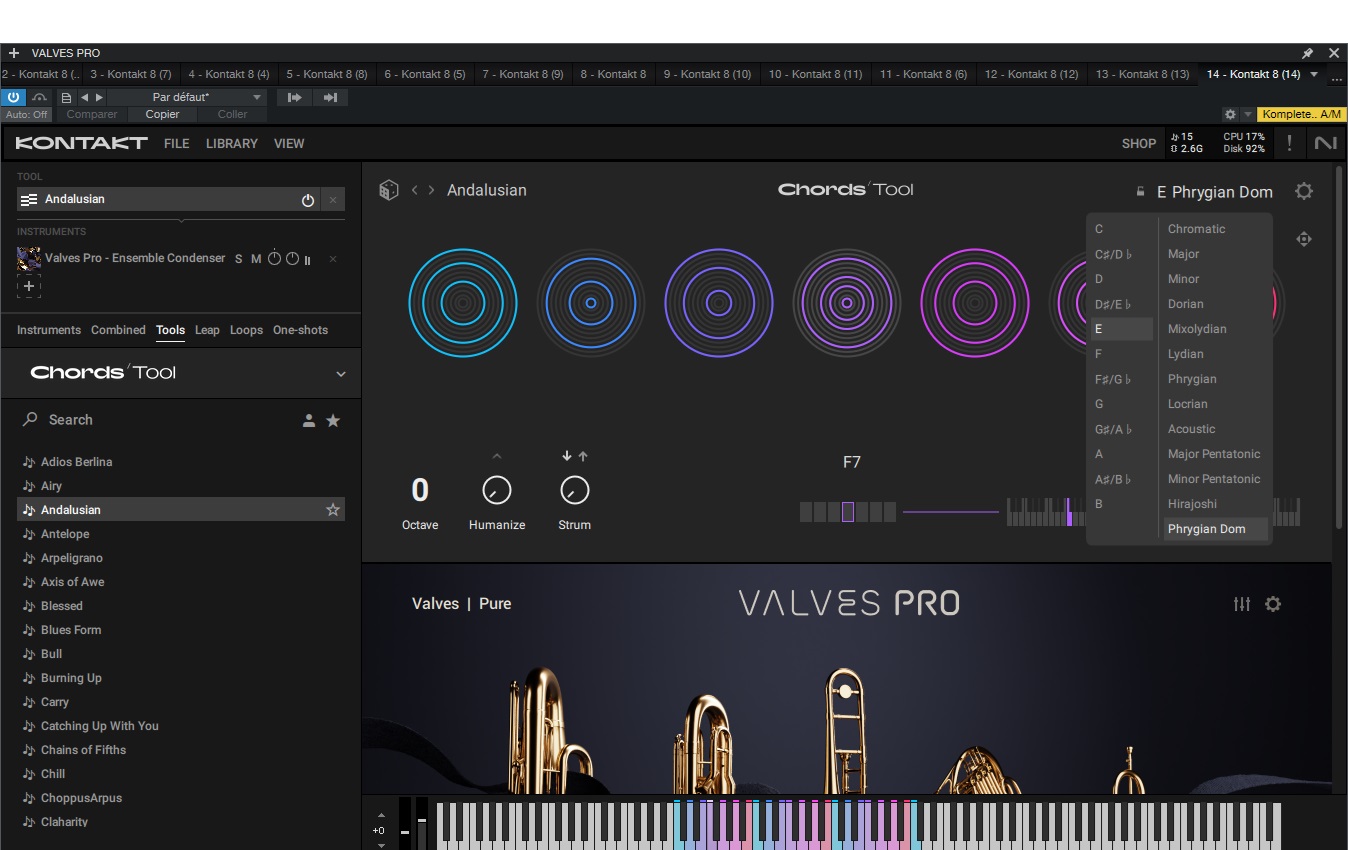Switch to 13 - Kontakt 8 (13) tab
Screen dimensions: 1348x850
coord(1143,74)
